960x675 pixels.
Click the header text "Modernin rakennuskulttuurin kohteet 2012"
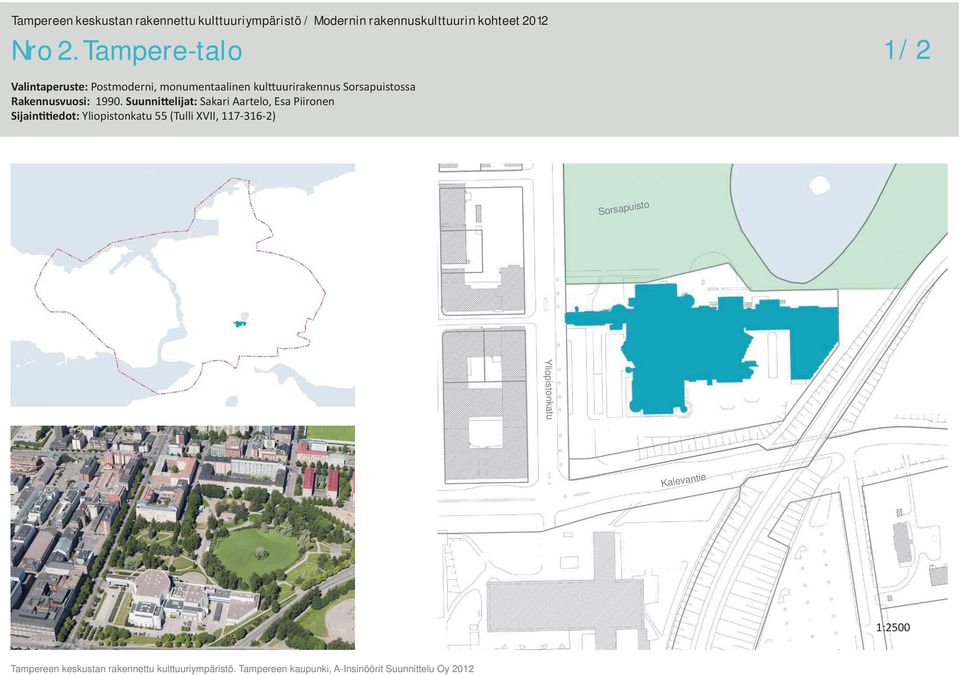pos(430,21)
